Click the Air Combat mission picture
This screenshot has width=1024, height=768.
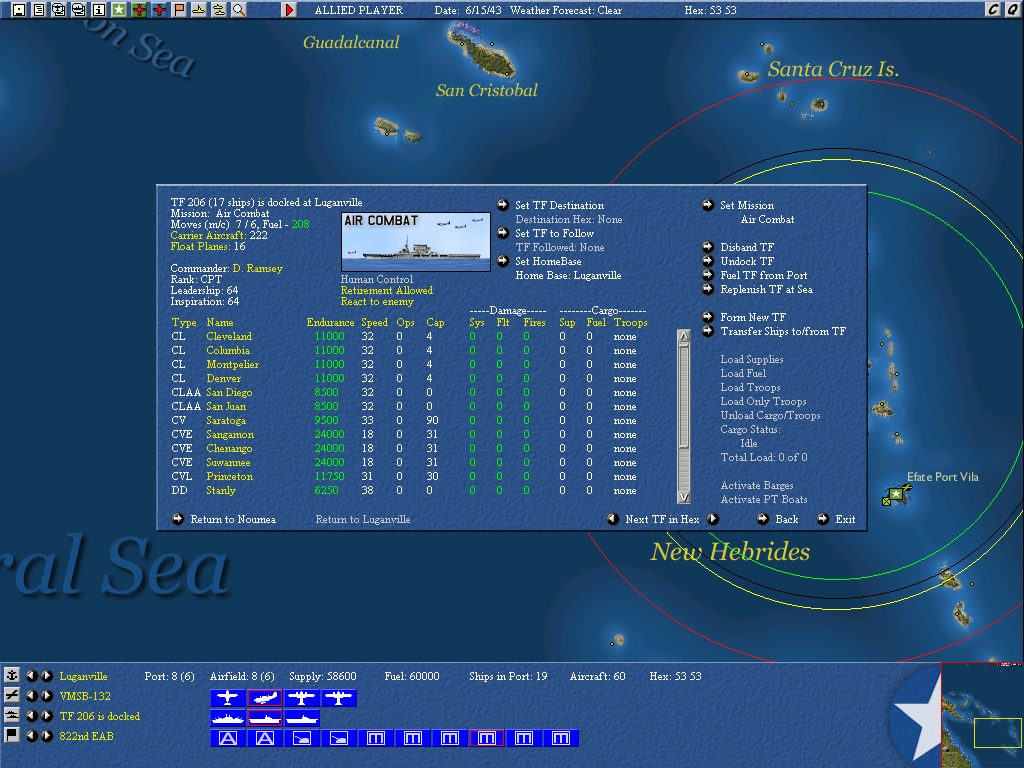click(415, 242)
